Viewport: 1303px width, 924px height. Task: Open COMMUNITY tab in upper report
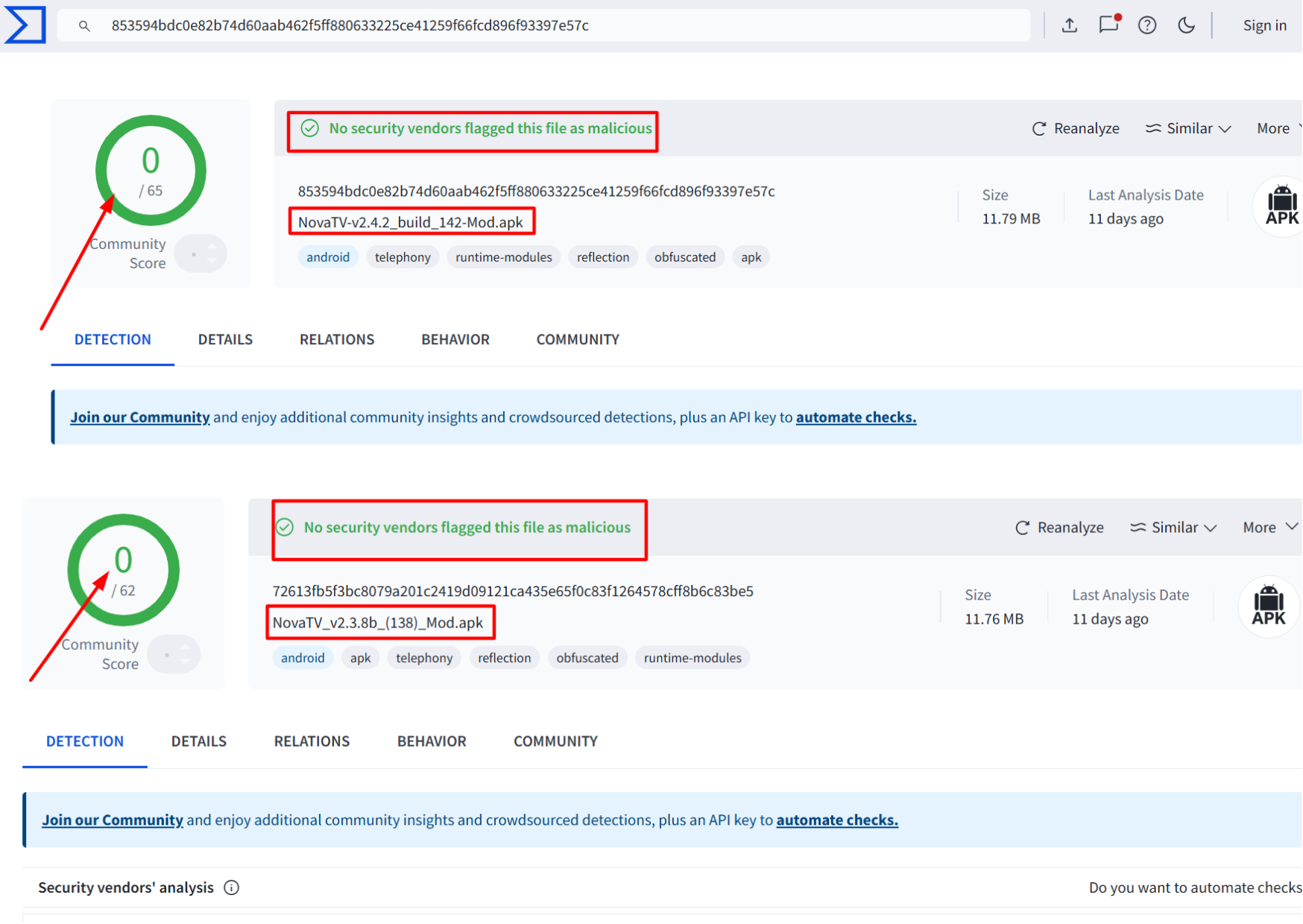point(578,340)
